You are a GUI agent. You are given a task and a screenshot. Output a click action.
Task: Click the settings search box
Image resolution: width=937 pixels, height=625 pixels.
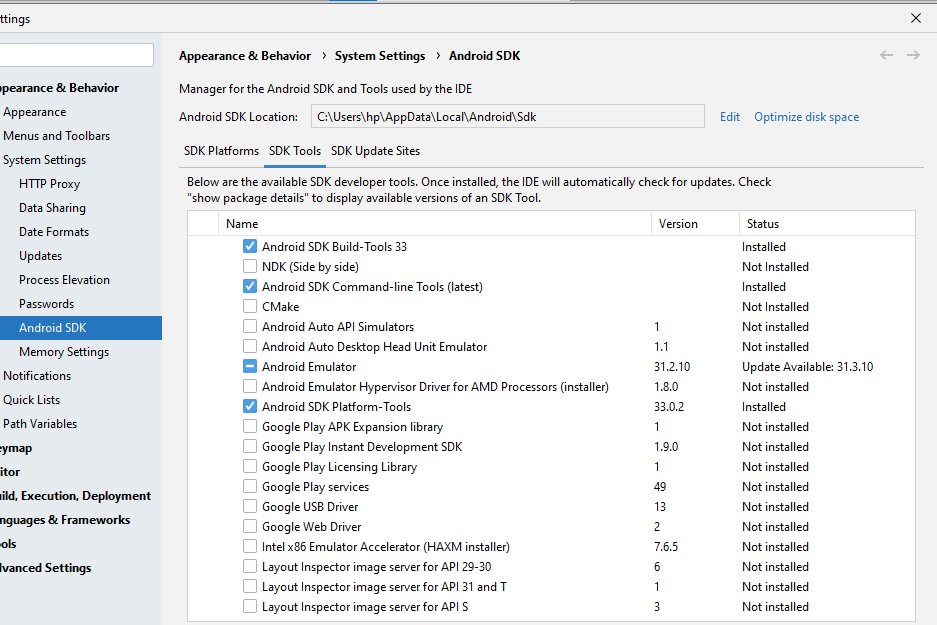pos(75,55)
